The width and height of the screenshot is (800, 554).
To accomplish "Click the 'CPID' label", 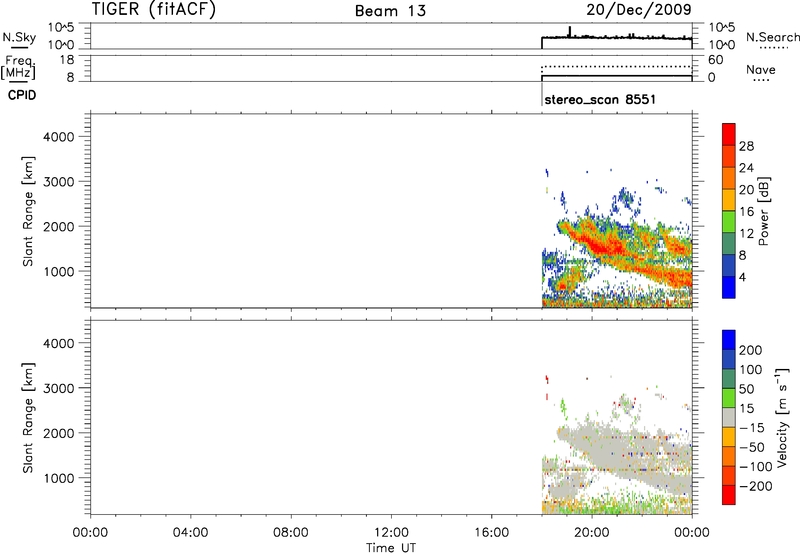I will 22,95.
